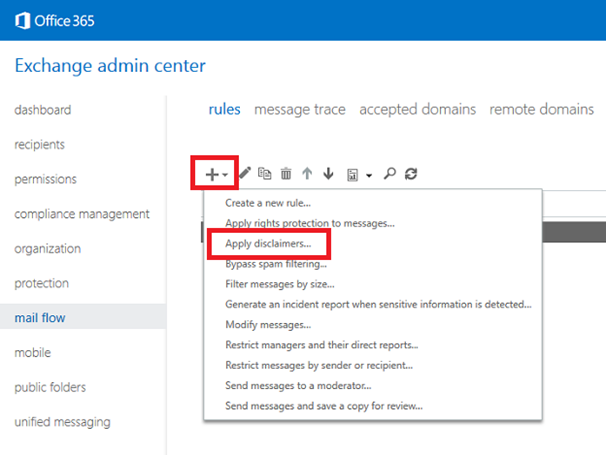Refresh the rules list
Viewport: 606px width, 455px height.
(x=410, y=174)
